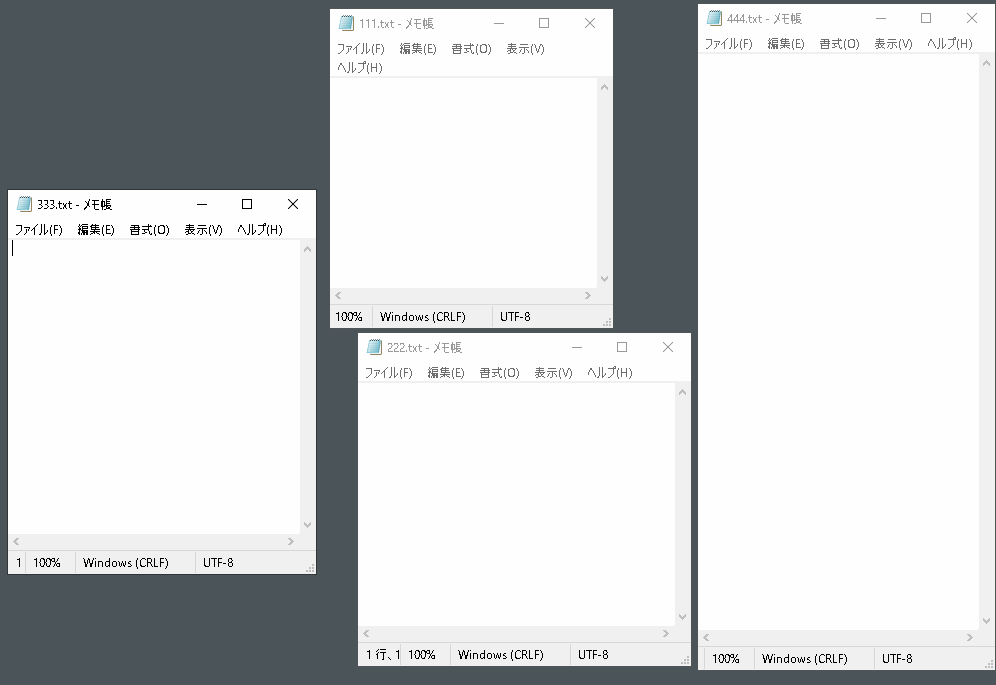Open the 表示(V) menu in 444.txt
The width and height of the screenshot is (996, 685).
pos(891,43)
